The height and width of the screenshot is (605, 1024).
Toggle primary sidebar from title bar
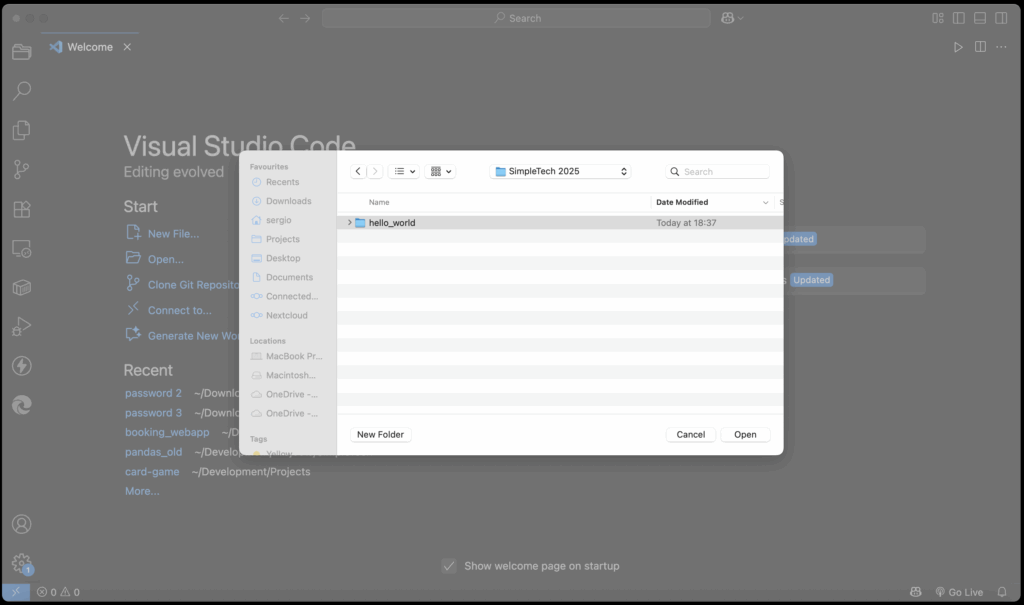pyautogui.click(x=959, y=18)
